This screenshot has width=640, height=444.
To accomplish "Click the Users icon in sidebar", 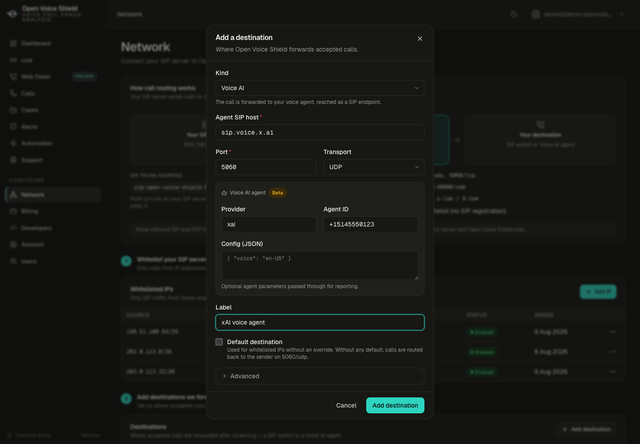I will [x=13, y=261].
